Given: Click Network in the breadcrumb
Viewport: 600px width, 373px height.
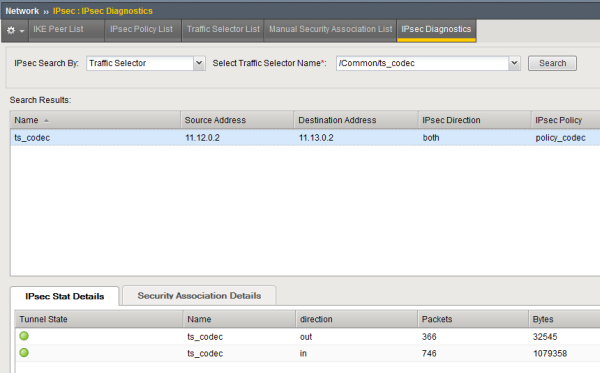Looking at the screenshot, I should (22, 11).
